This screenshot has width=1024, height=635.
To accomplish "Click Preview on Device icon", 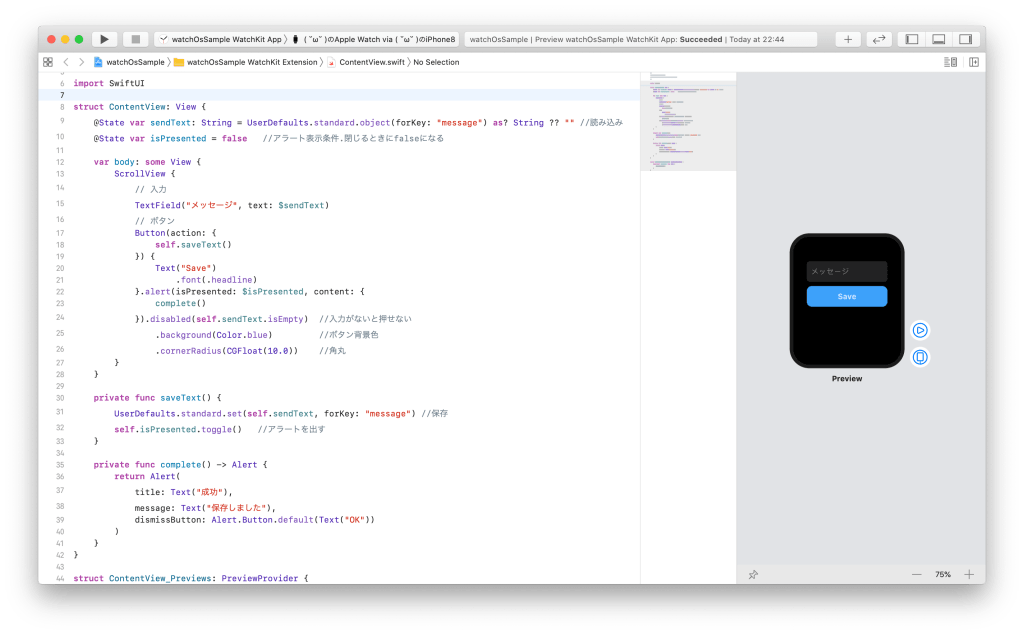I will [x=920, y=357].
